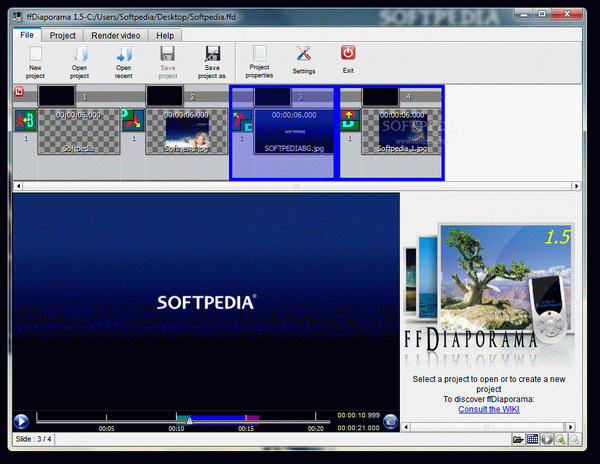
Task: Click the red Exit power icon
Action: tap(348, 53)
